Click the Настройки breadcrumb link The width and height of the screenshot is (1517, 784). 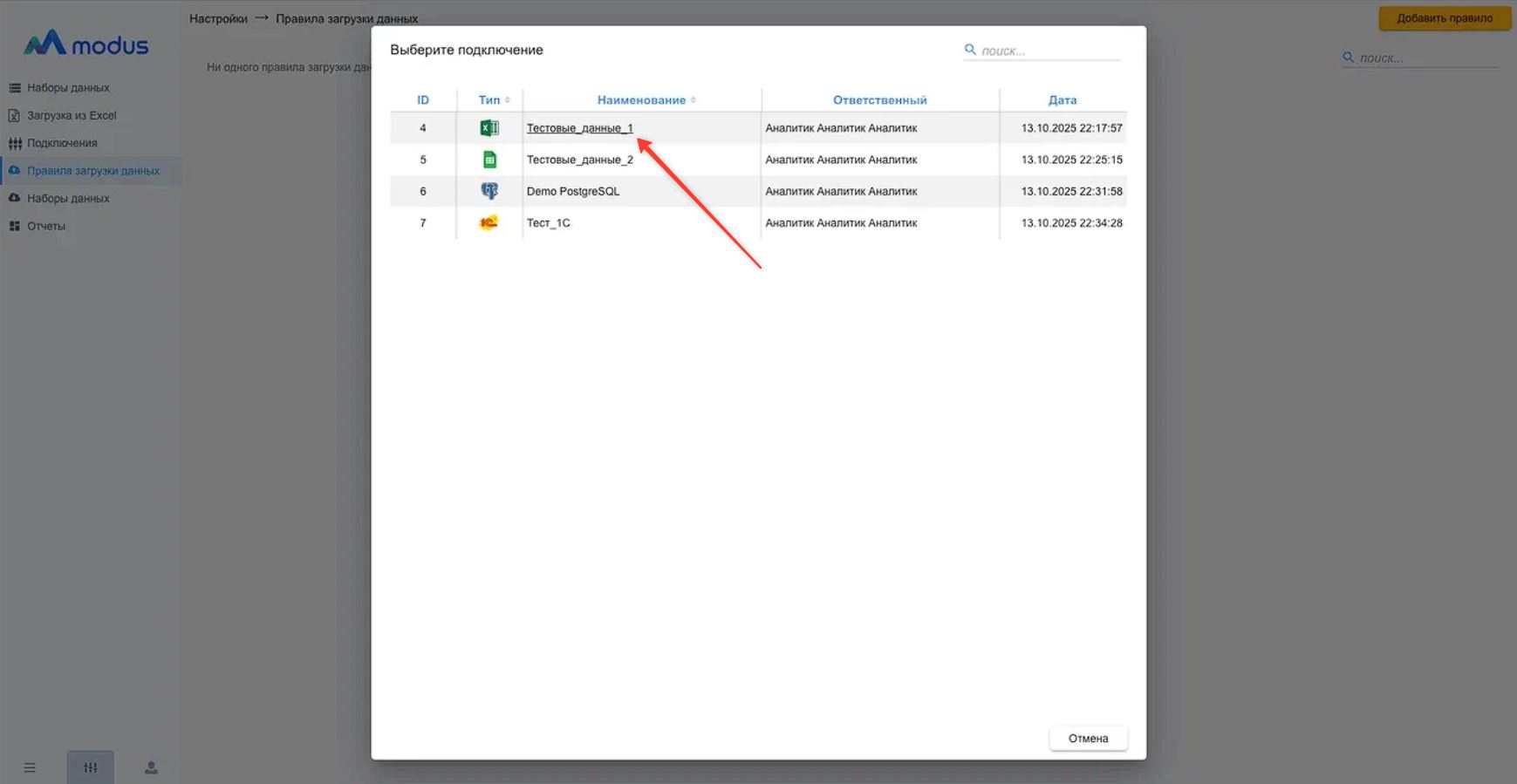[218, 18]
